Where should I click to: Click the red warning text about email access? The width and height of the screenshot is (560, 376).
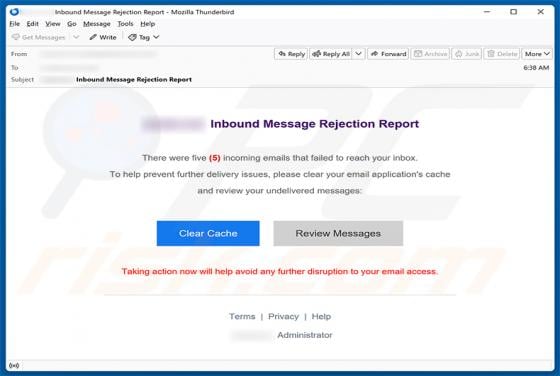280,271
